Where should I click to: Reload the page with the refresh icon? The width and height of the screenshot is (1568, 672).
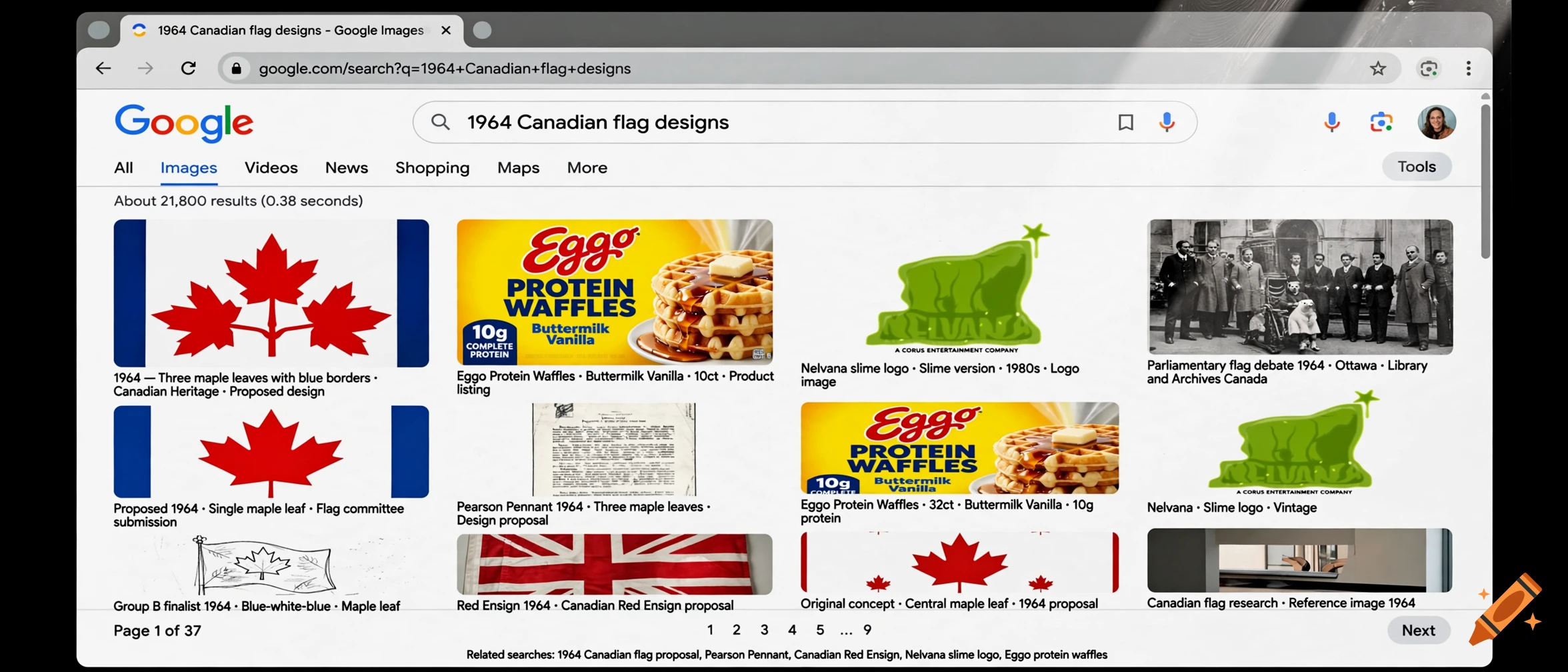189,68
